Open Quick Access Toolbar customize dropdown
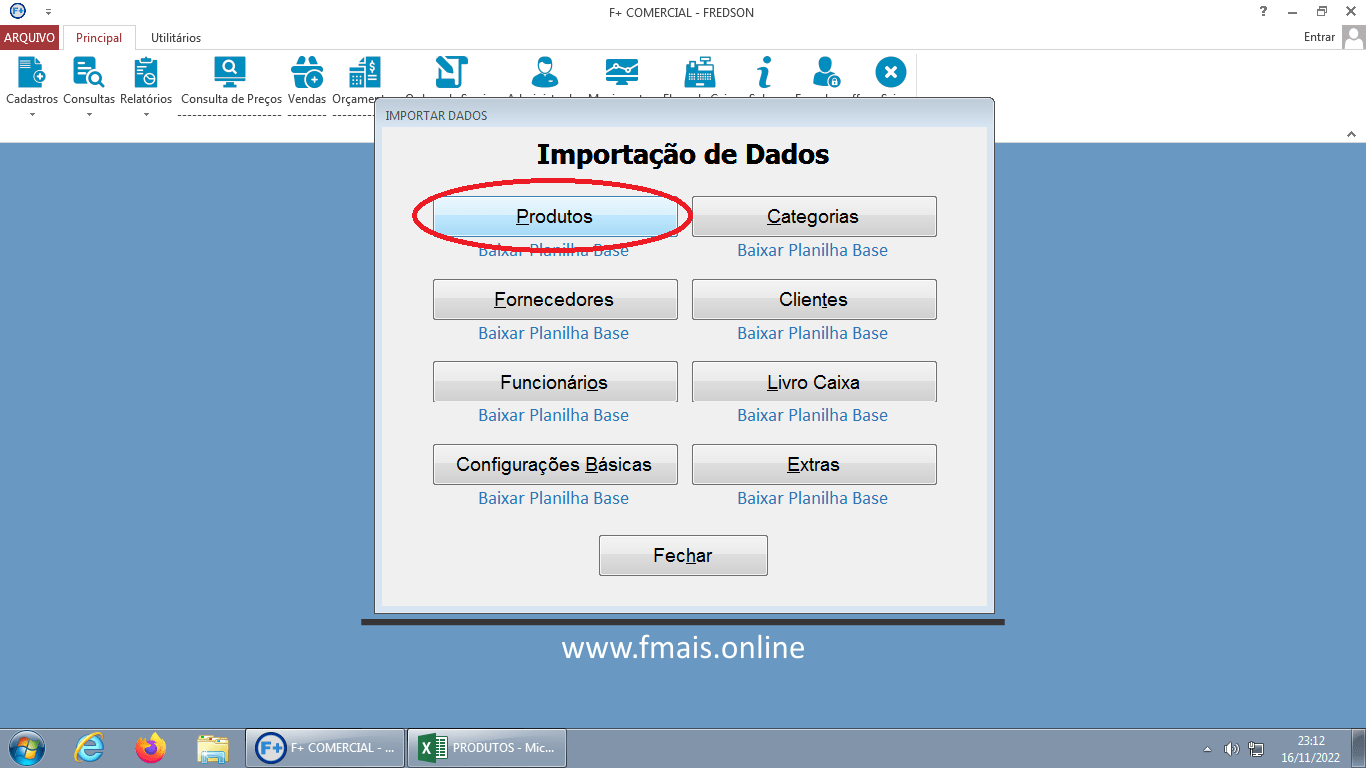 point(48,12)
